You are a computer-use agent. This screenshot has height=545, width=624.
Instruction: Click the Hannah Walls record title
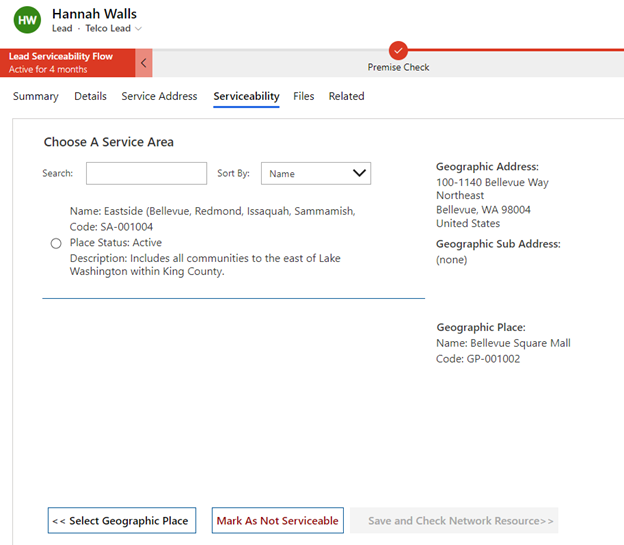click(94, 14)
